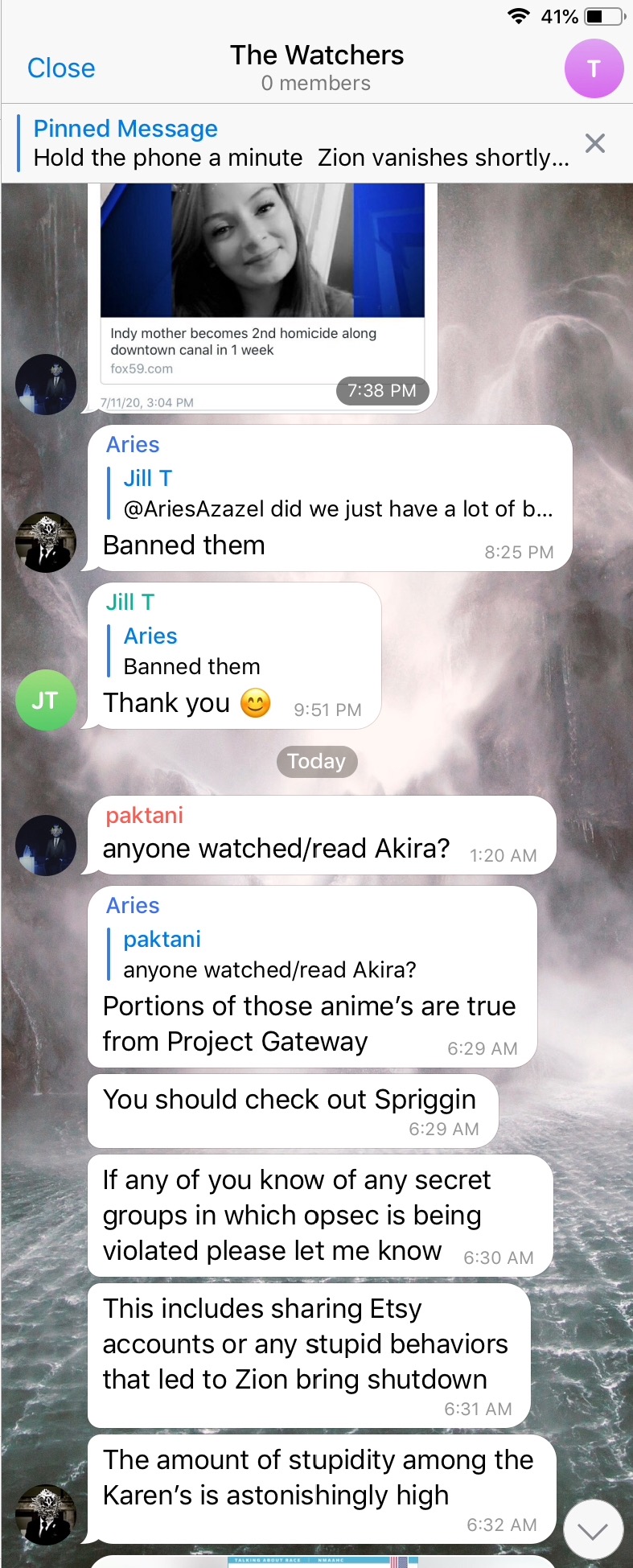The height and width of the screenshot is (1568, 633).
Task: Open the purple T group profile avatar
Action: pyautogui.click(x=594, y=68)
